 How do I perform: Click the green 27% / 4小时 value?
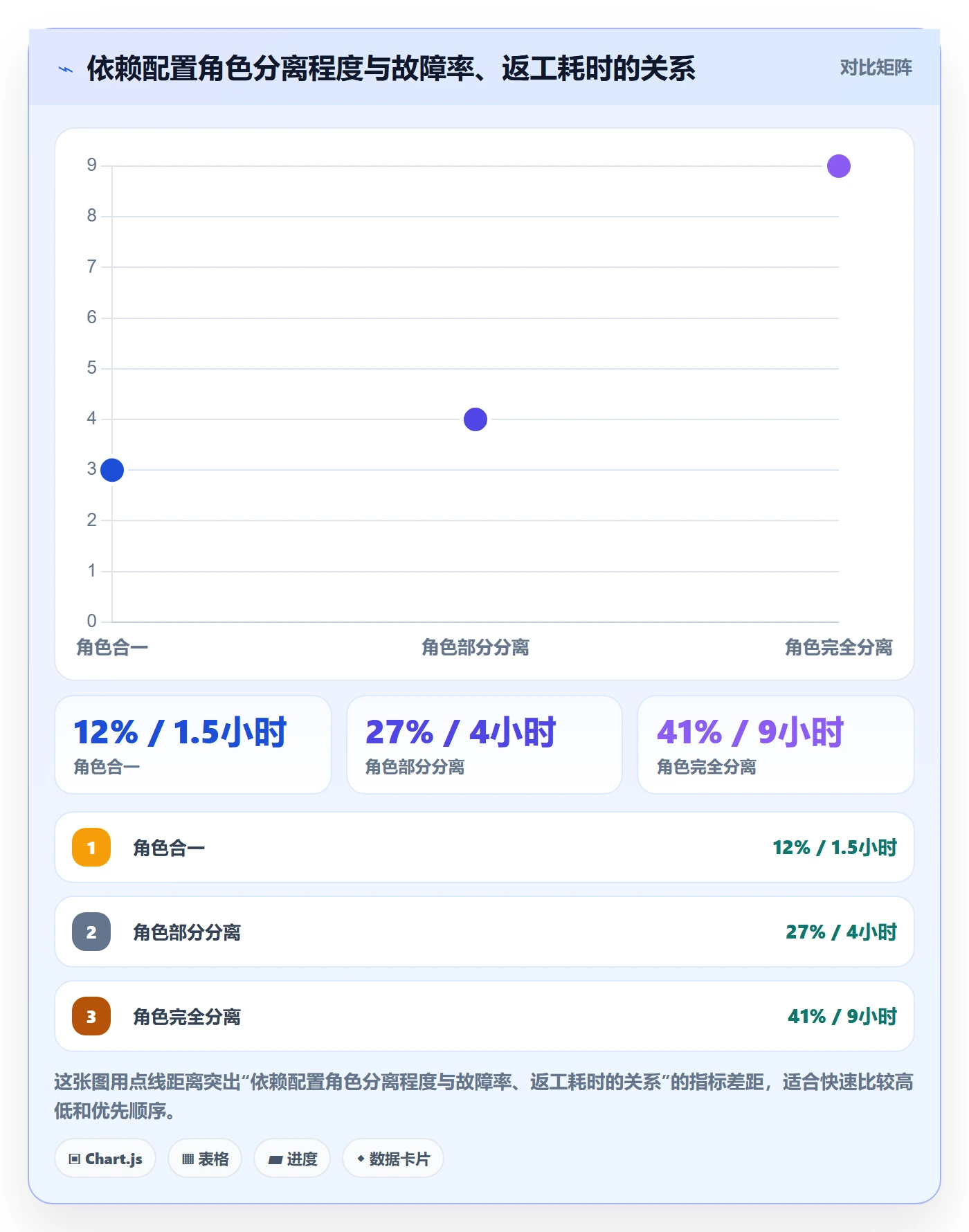[x=842, y=932]
